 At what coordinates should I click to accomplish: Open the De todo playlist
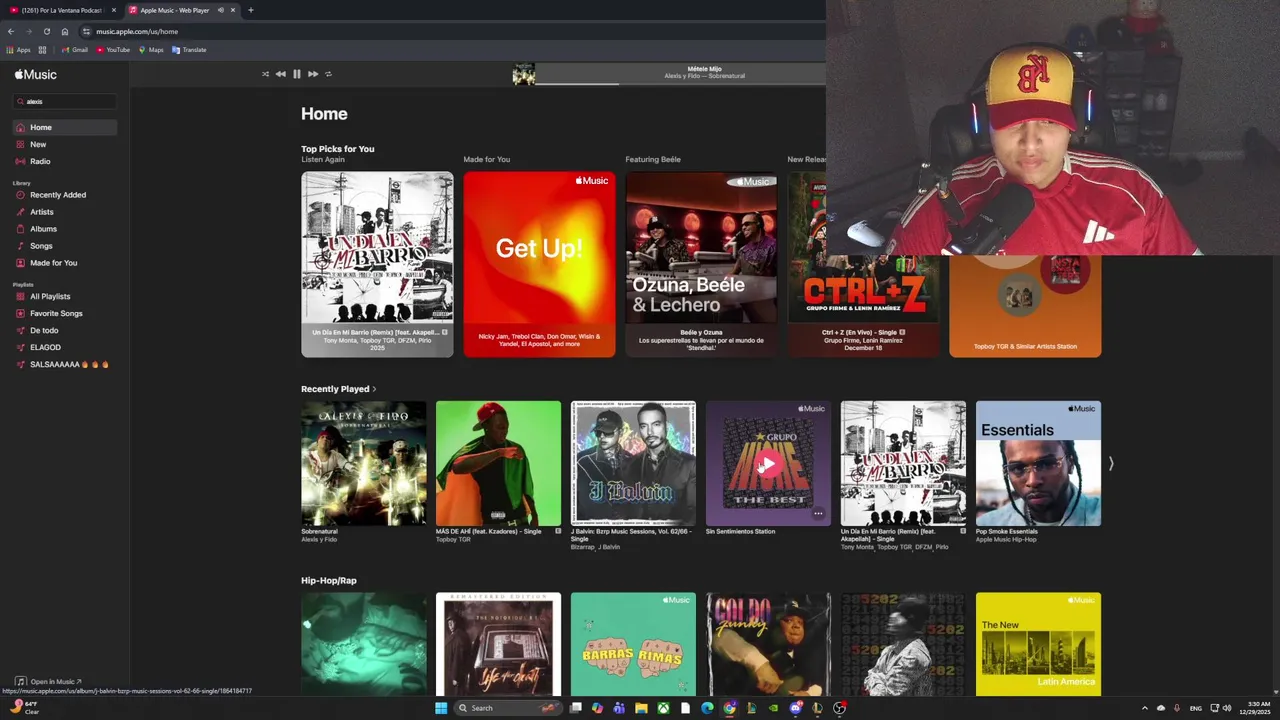click(x=65, y=330)
